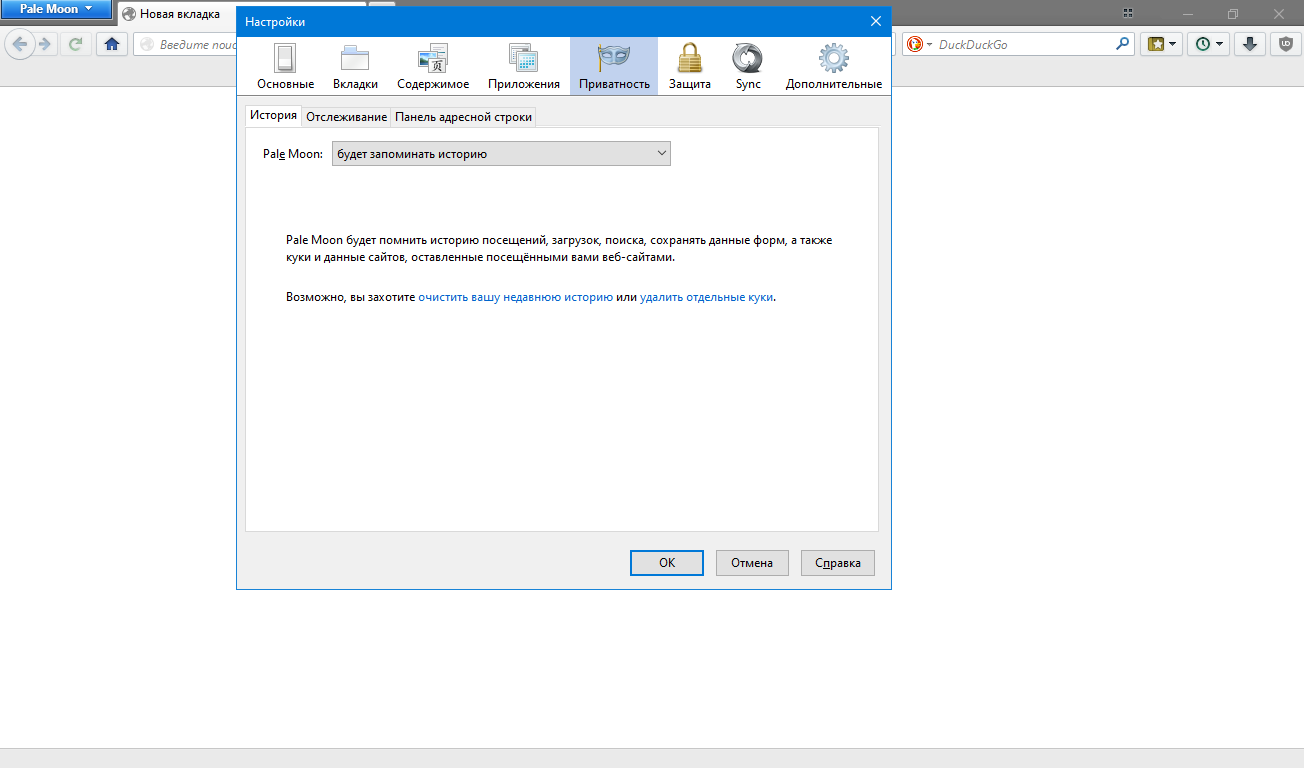This screenshot has width=1304, height=768.
Task: Click the очистить вашу недавнюю историю link
Action: (516, 297)
